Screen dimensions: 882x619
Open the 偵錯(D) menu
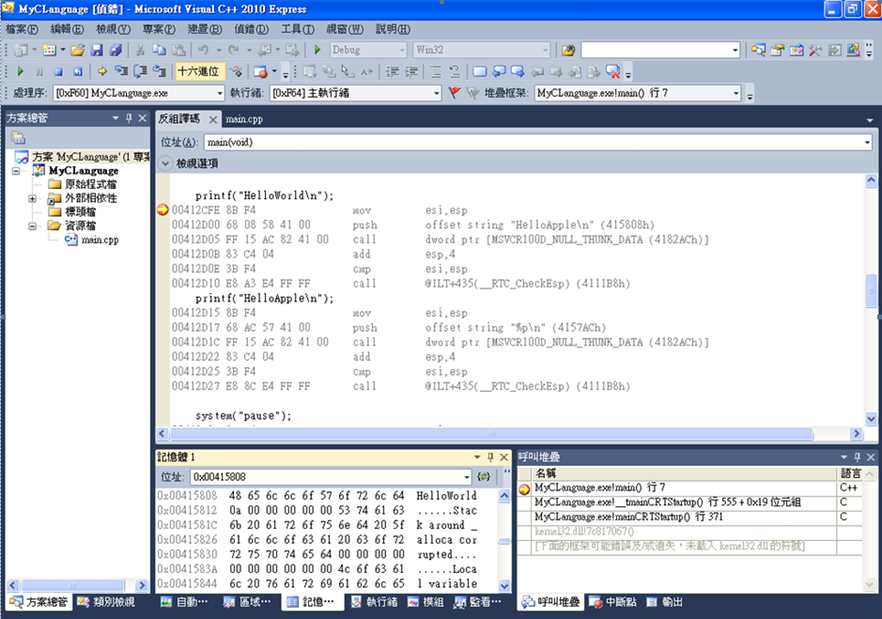[251, 29]
